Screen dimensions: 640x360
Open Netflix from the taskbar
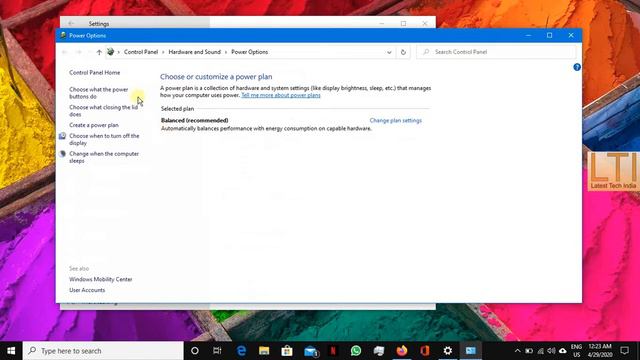pyautogui.click(x=333, y=351)
